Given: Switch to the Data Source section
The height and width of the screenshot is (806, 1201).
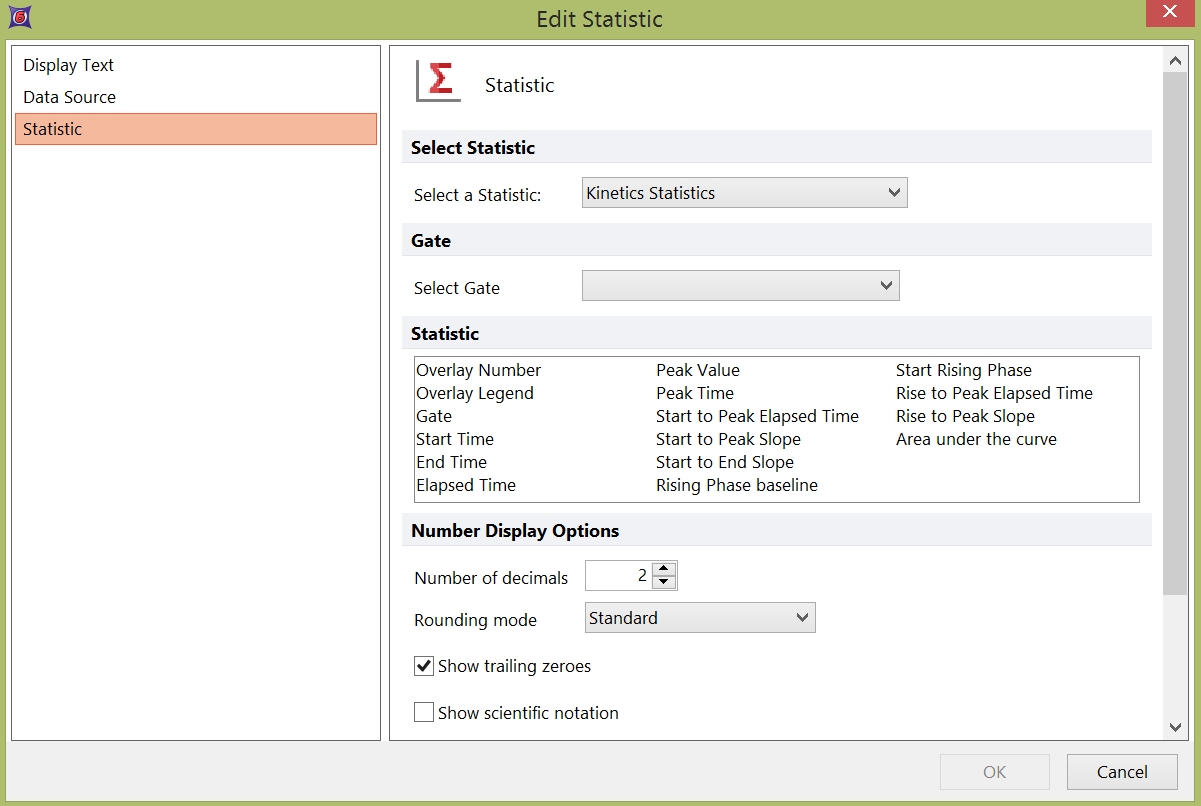Looking at the screenshot, I should click(70, 97).
